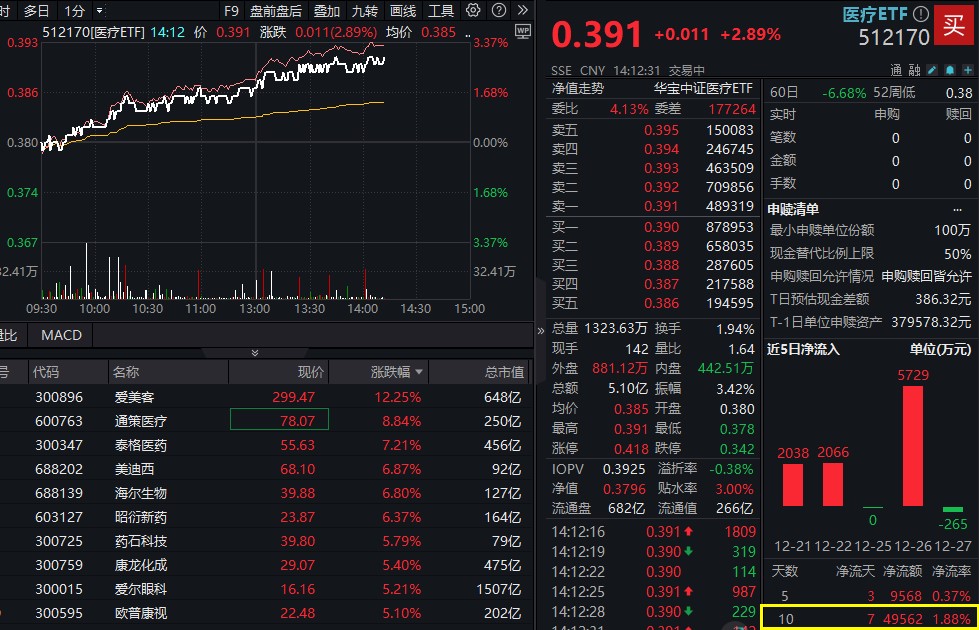Add to watchlist plus icon
979x630 pixels.
click(x=968, y=70)
